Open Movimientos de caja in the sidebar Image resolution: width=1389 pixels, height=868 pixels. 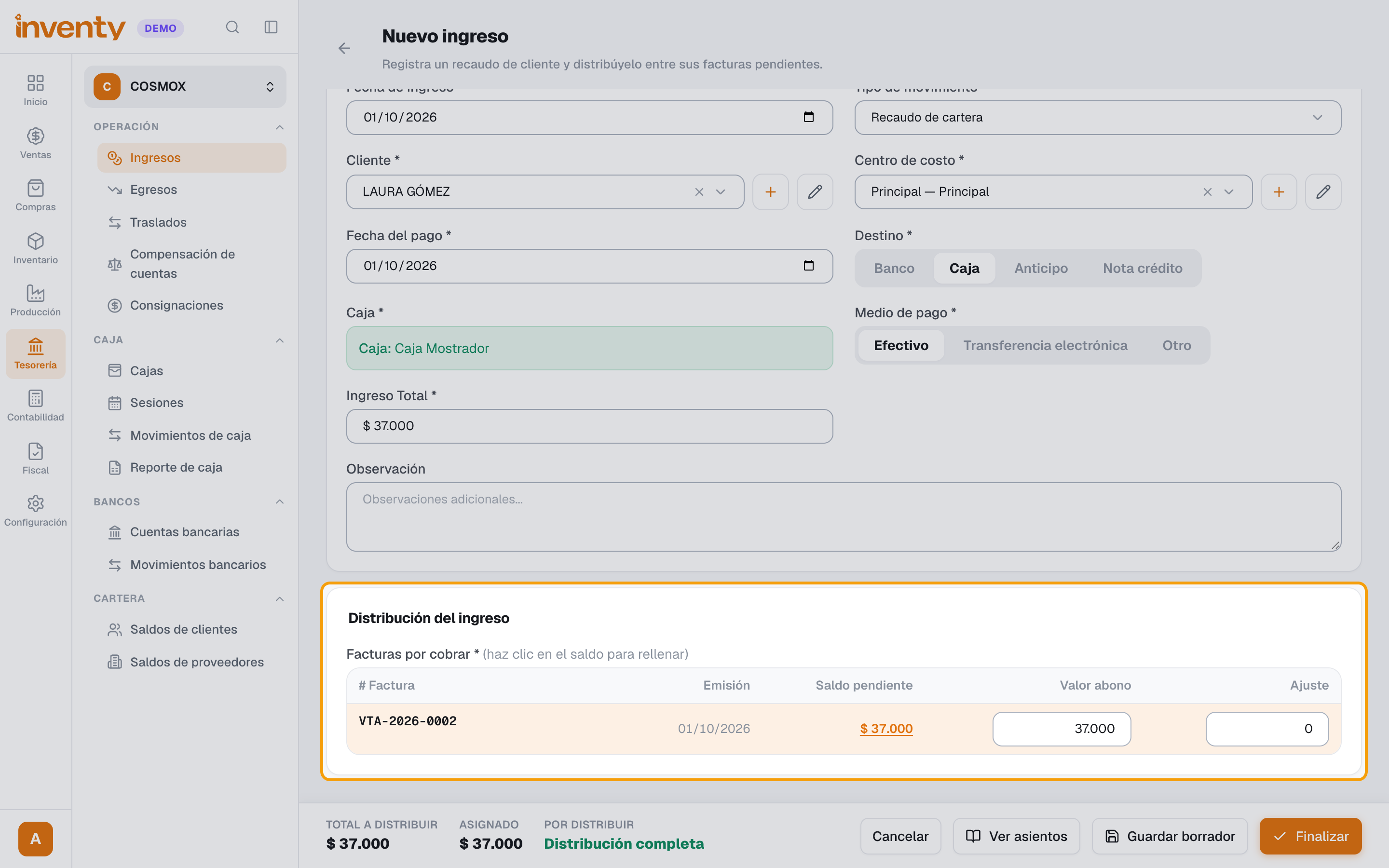coord(191,435)
